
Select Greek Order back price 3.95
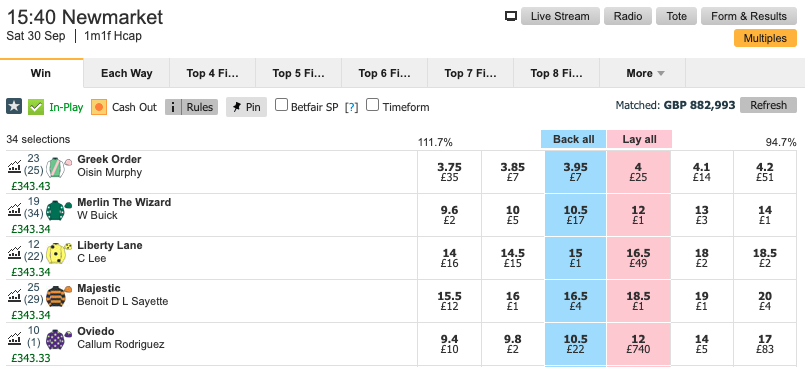pos(575,172)
